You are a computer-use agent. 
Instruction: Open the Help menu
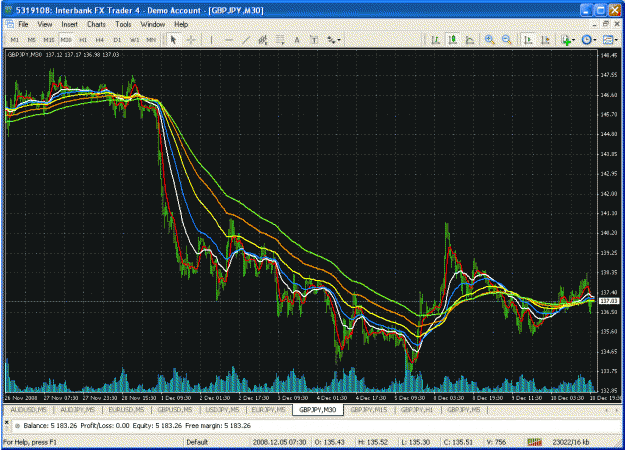[x=181, y=24]
